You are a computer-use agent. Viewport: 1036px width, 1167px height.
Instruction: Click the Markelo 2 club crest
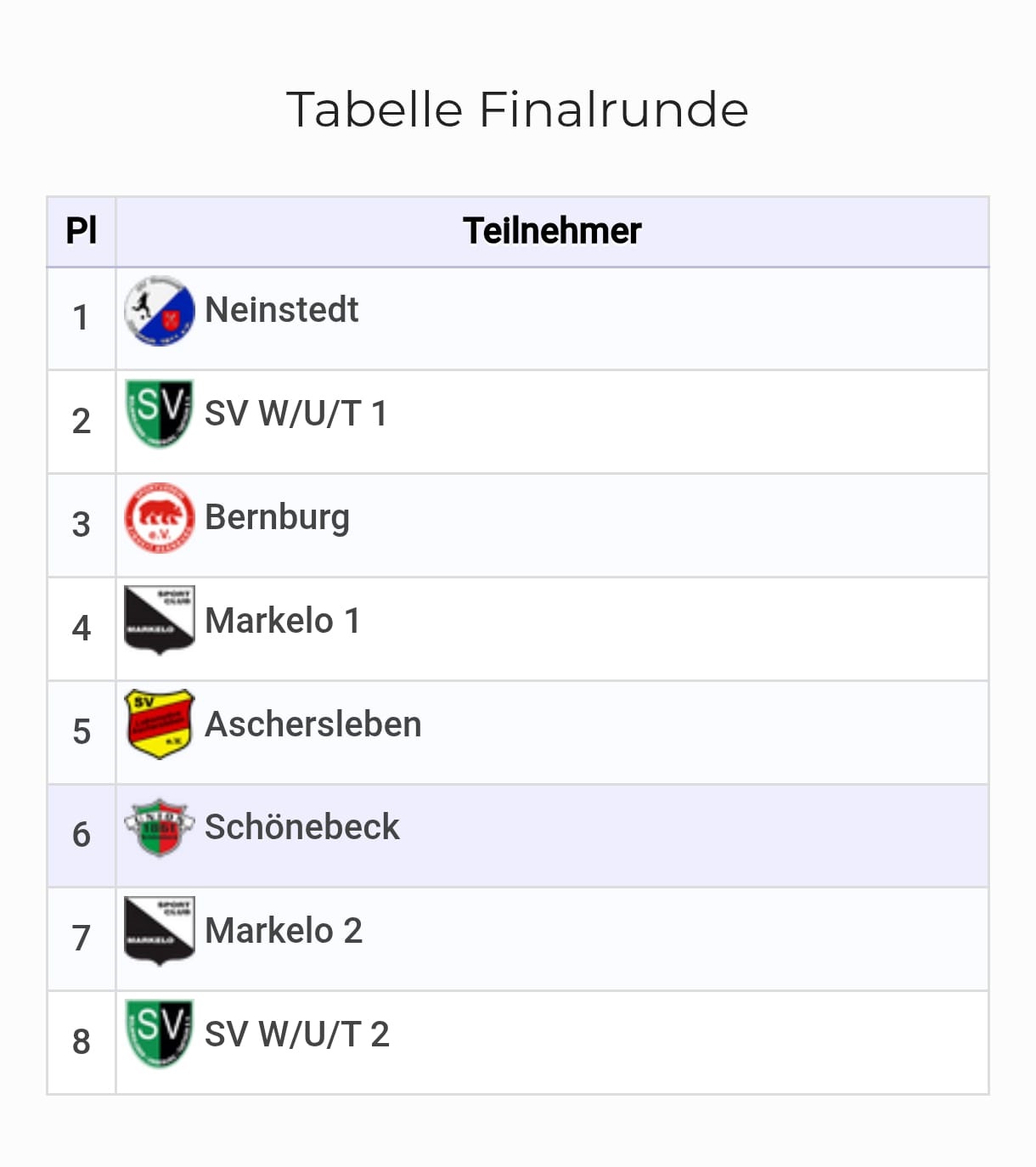(159, 931)
